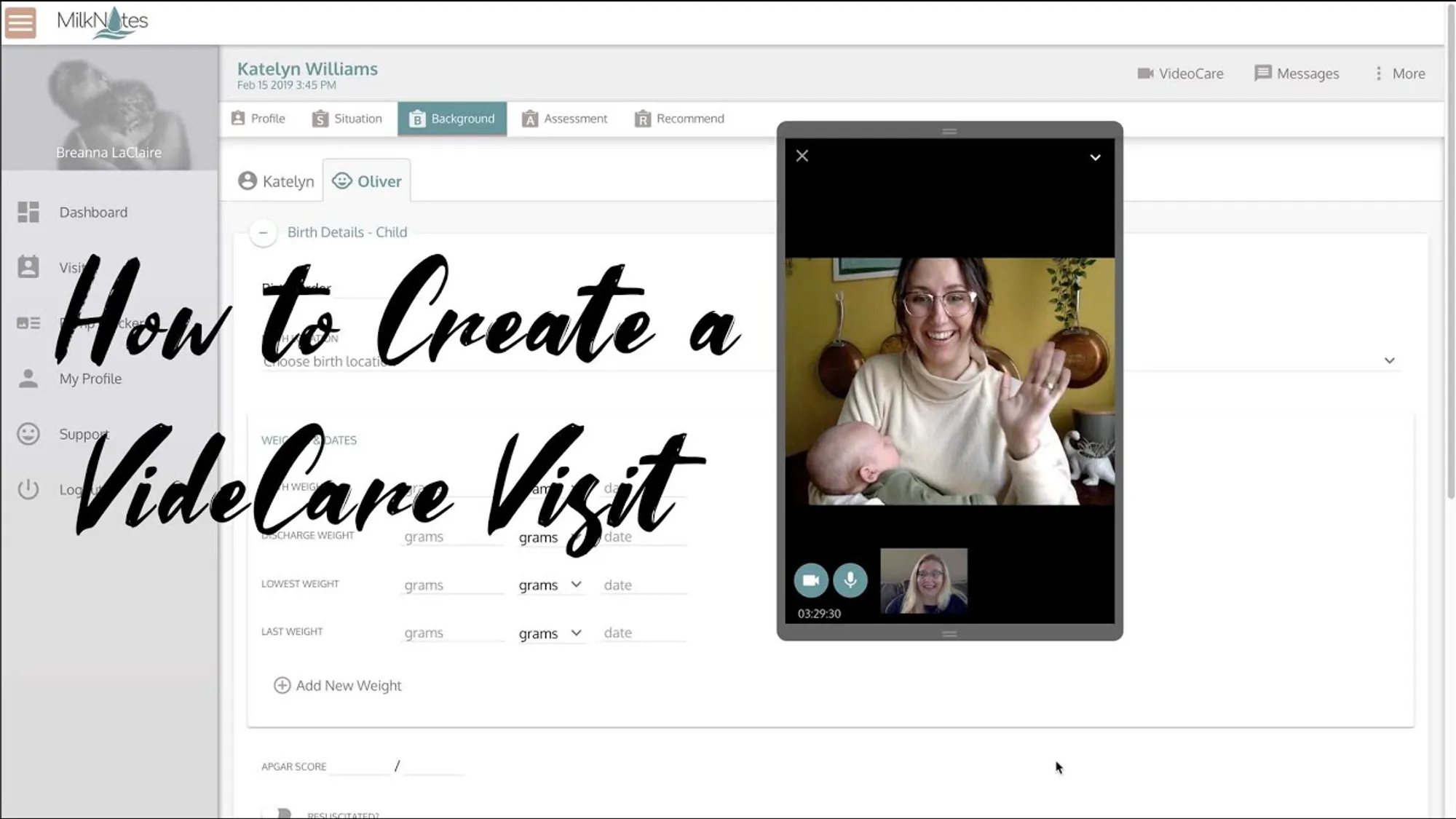
Task: Open Messages from the top bar
Action: coord(1297,74)
